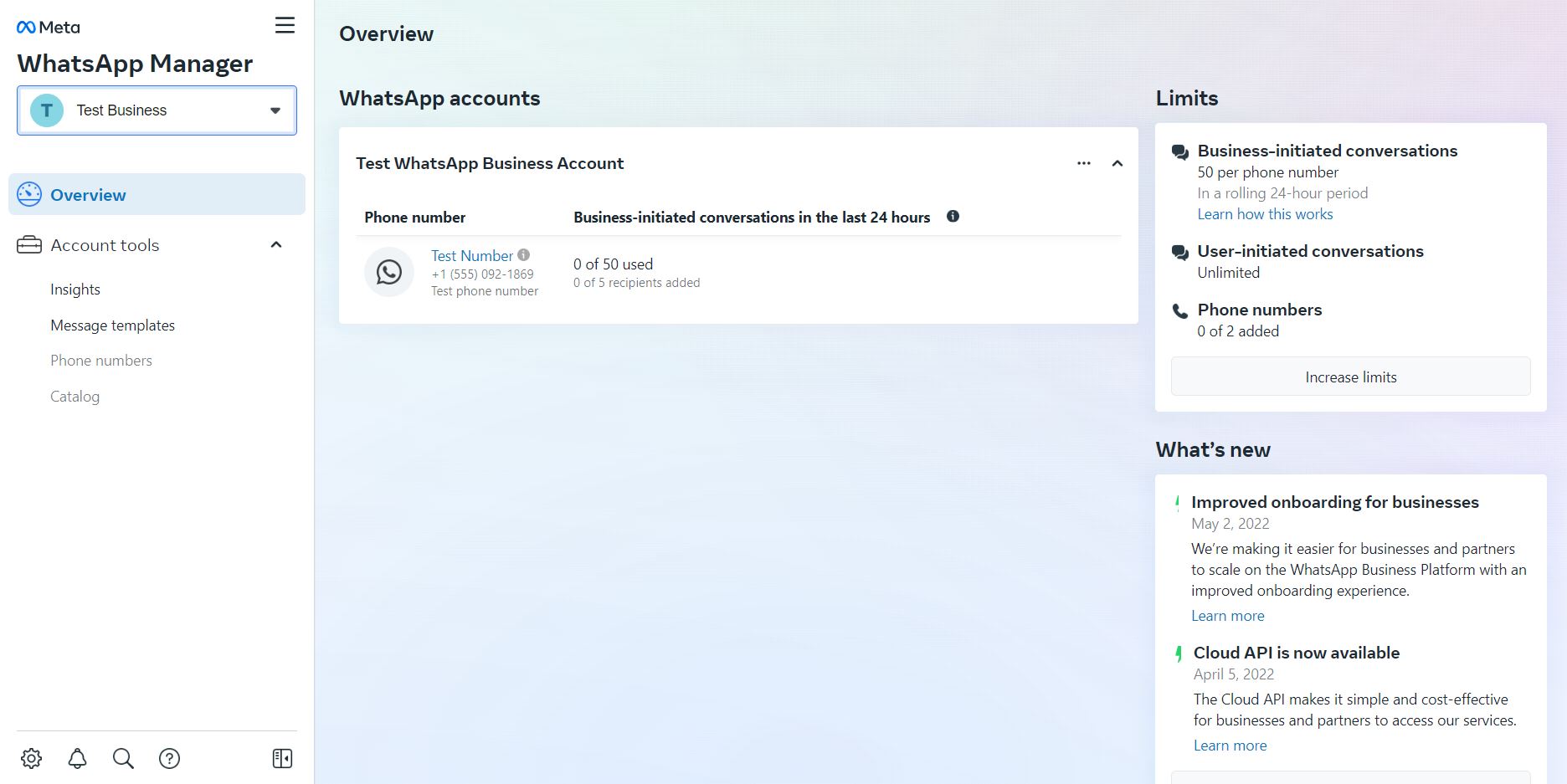Click Learn more under Cloud API
Screen dimensions: 1567x784
point(1230,746)
